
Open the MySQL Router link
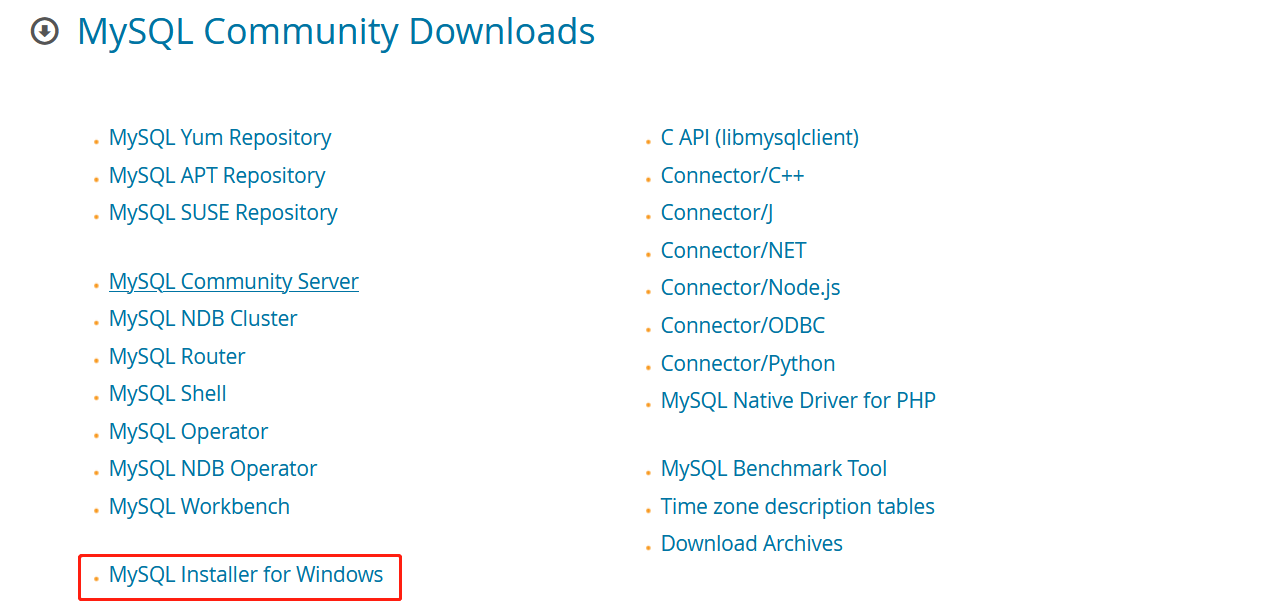177,357
